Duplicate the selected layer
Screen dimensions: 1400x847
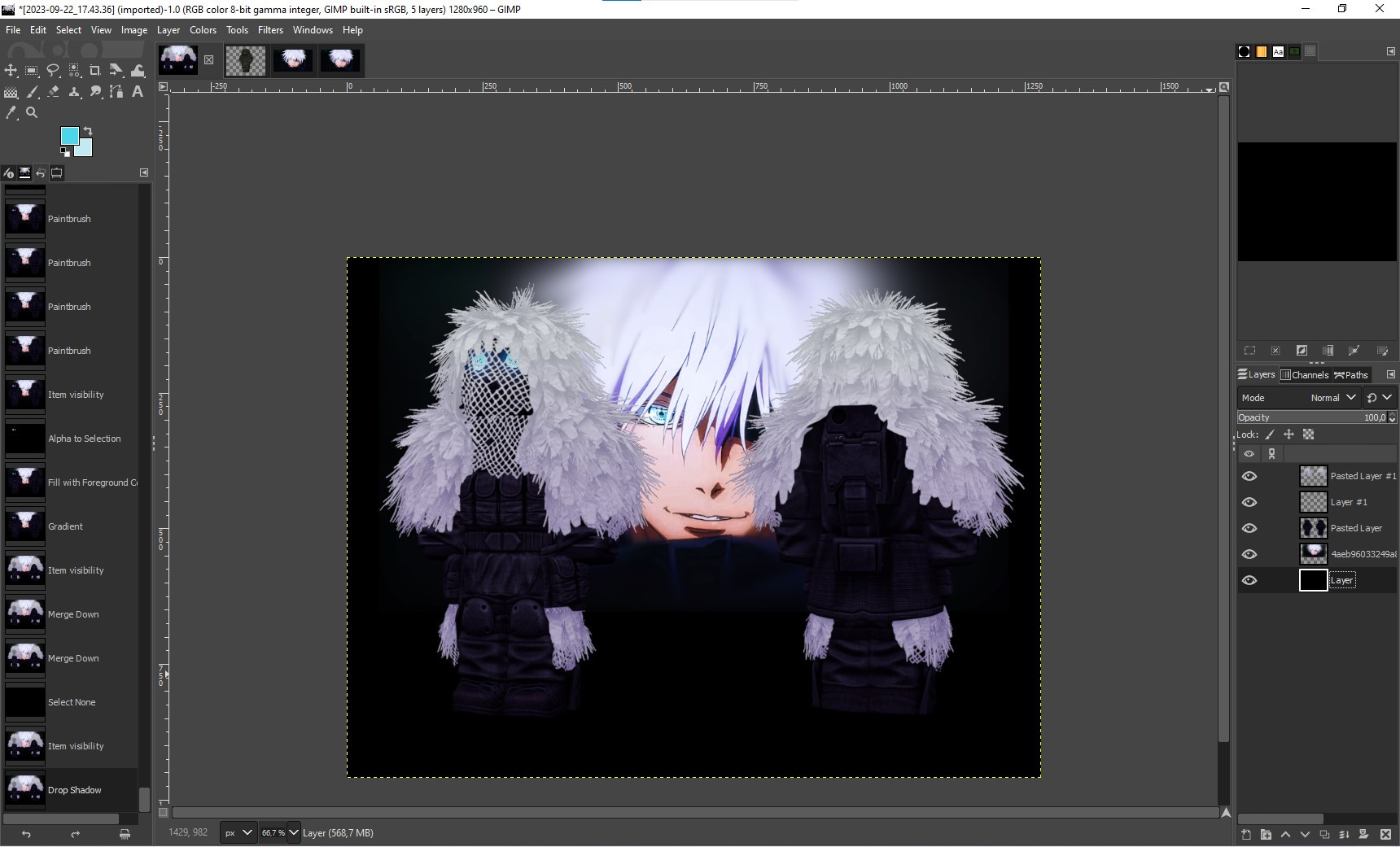click(1324, 835)
